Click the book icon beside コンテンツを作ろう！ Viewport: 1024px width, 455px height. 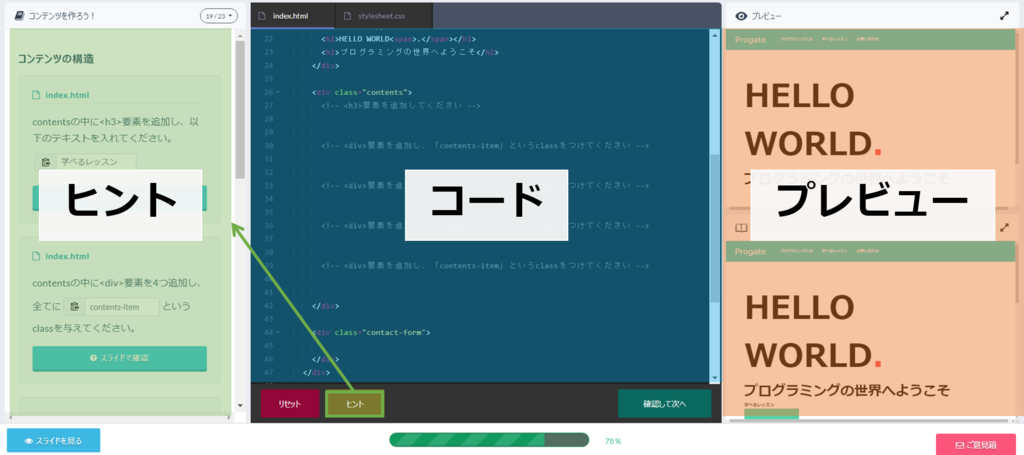pyautogui.click(x=20, y=15)
